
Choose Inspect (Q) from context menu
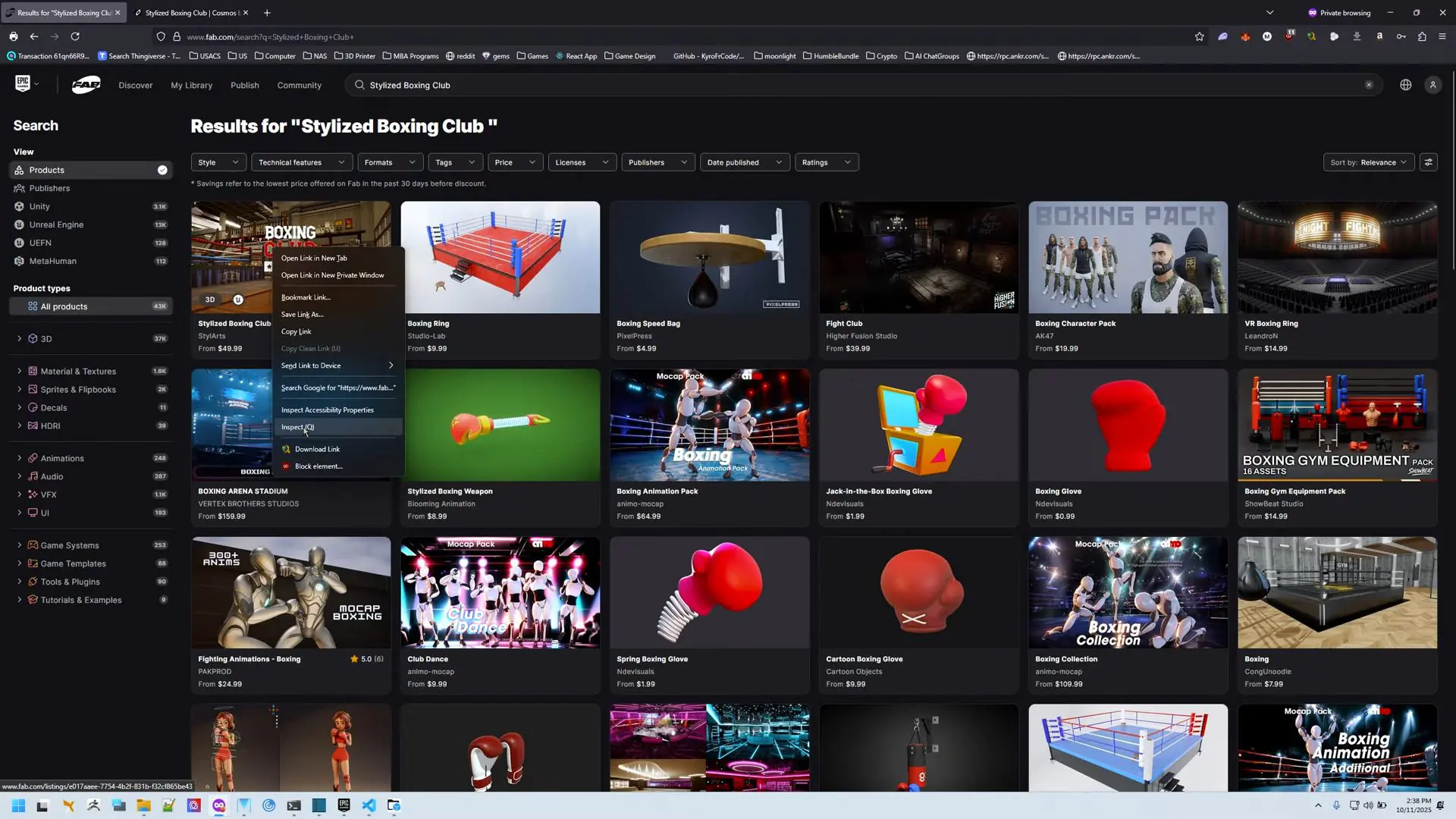(x=297, y=427)
